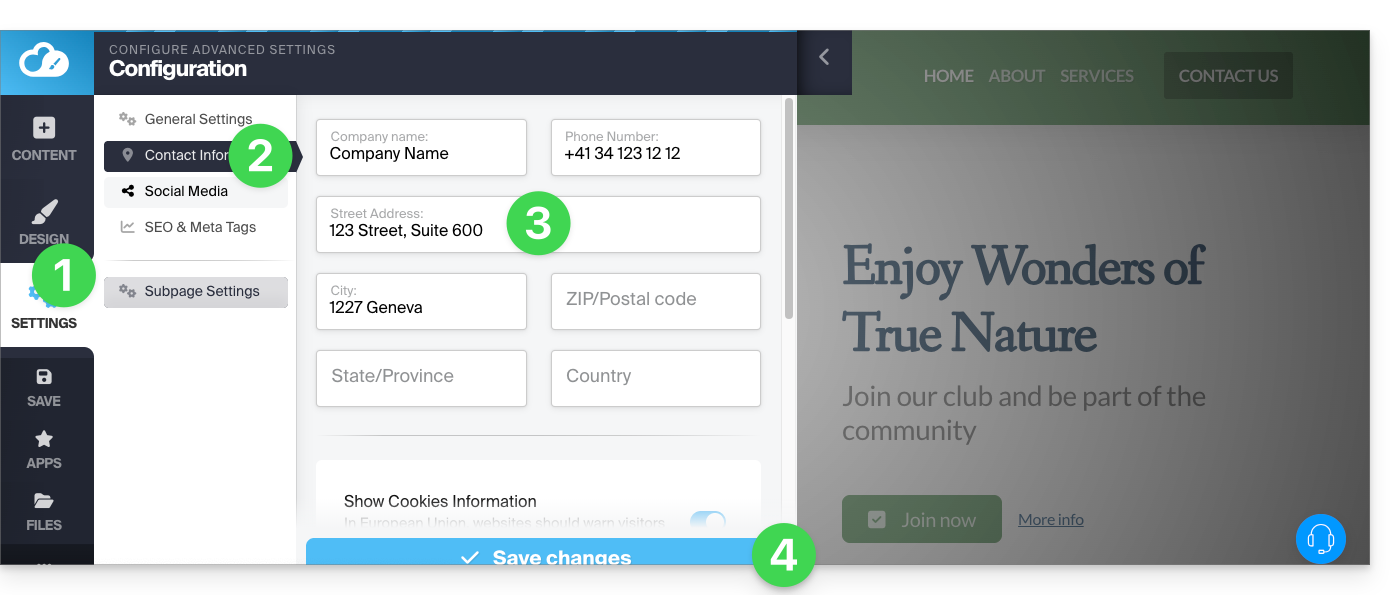Go to SERVICES in the site preview
The image size is (1400, 595).
(x=1097, y=76)
